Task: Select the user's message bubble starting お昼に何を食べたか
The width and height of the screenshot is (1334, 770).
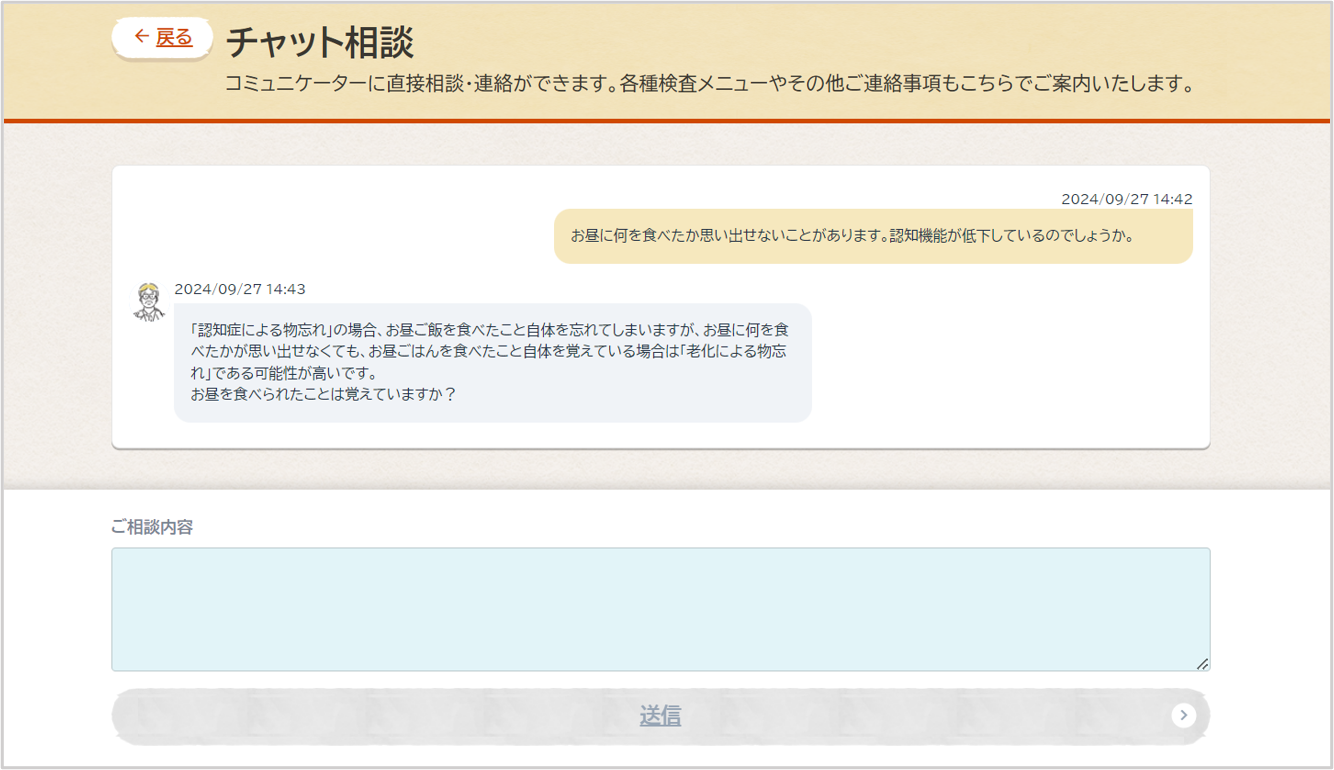Action: 872,236
